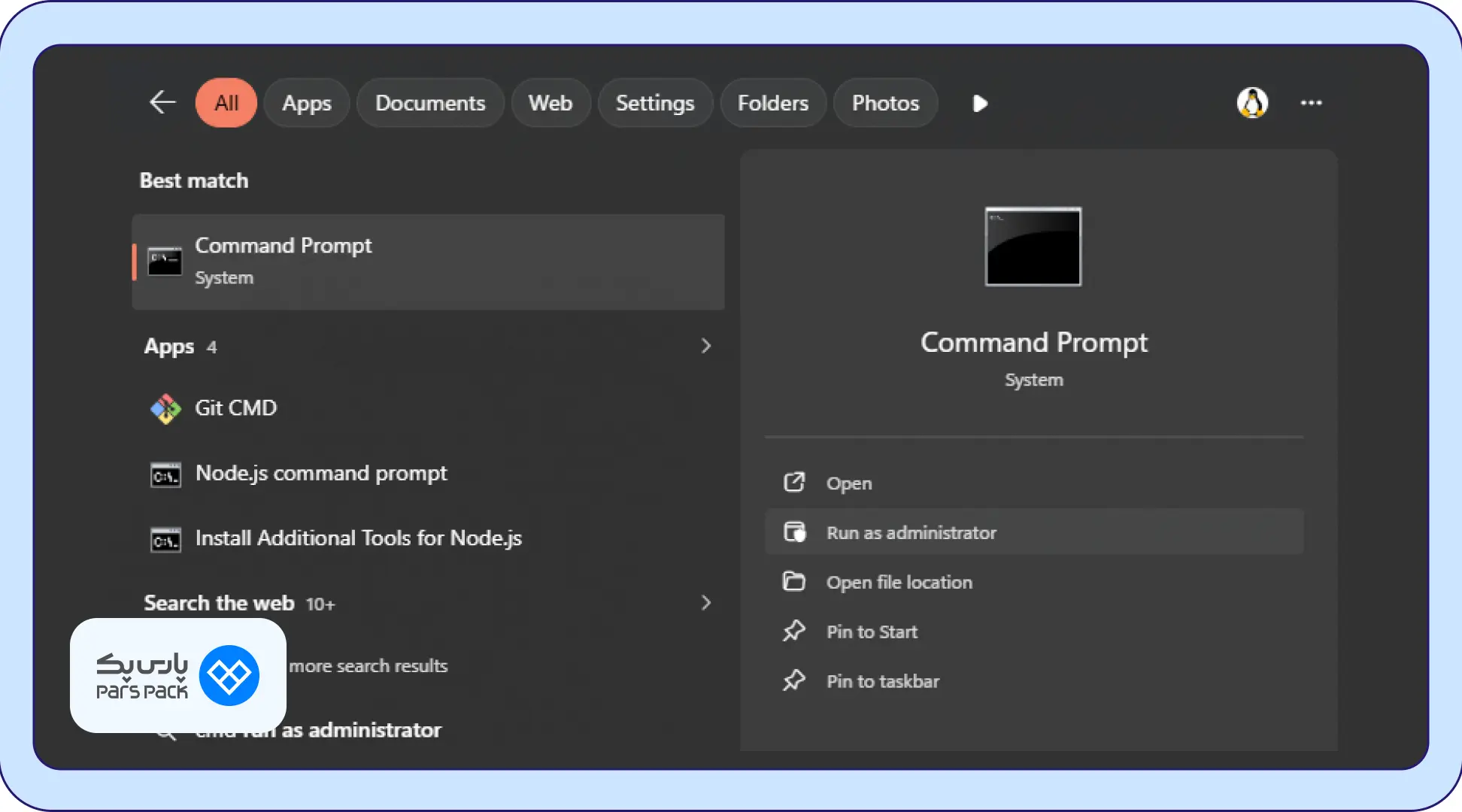
Task: Open Node.js command prompt result
Action: click(428, 474)
